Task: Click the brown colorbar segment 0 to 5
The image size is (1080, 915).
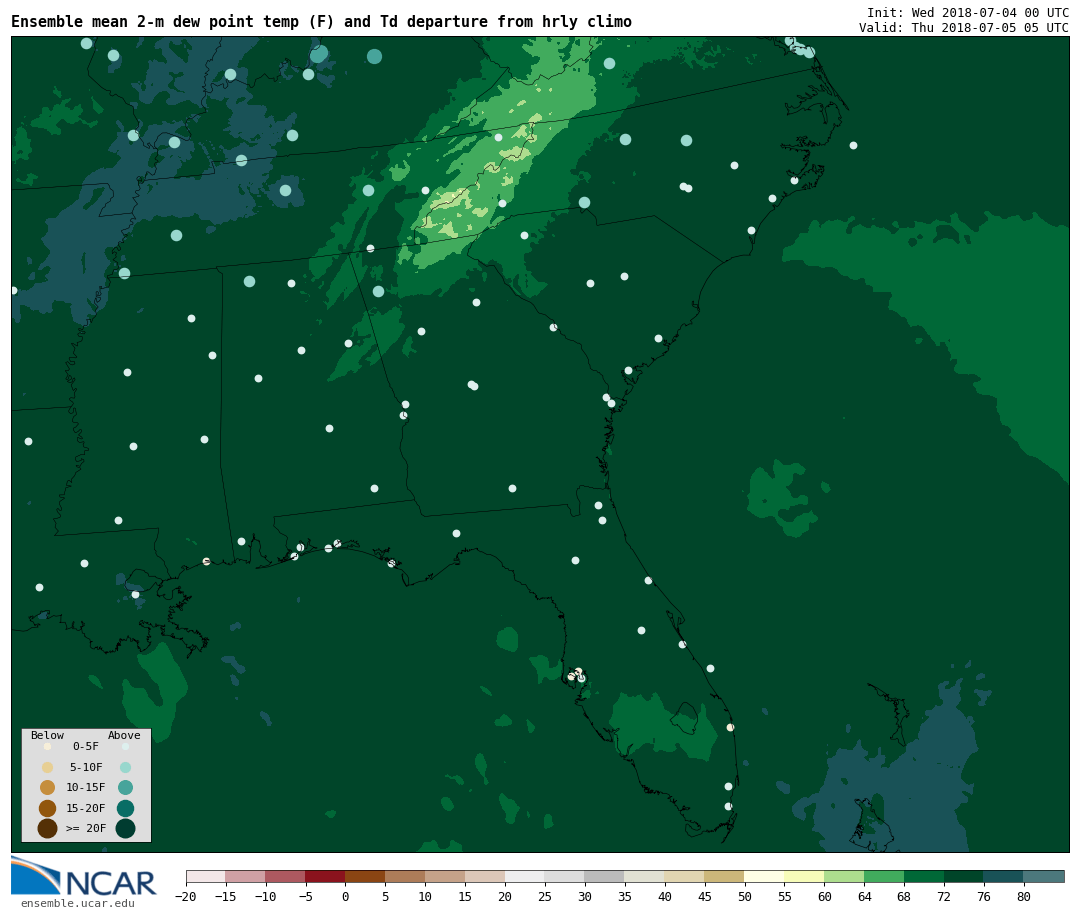Action: click(366, 877)
